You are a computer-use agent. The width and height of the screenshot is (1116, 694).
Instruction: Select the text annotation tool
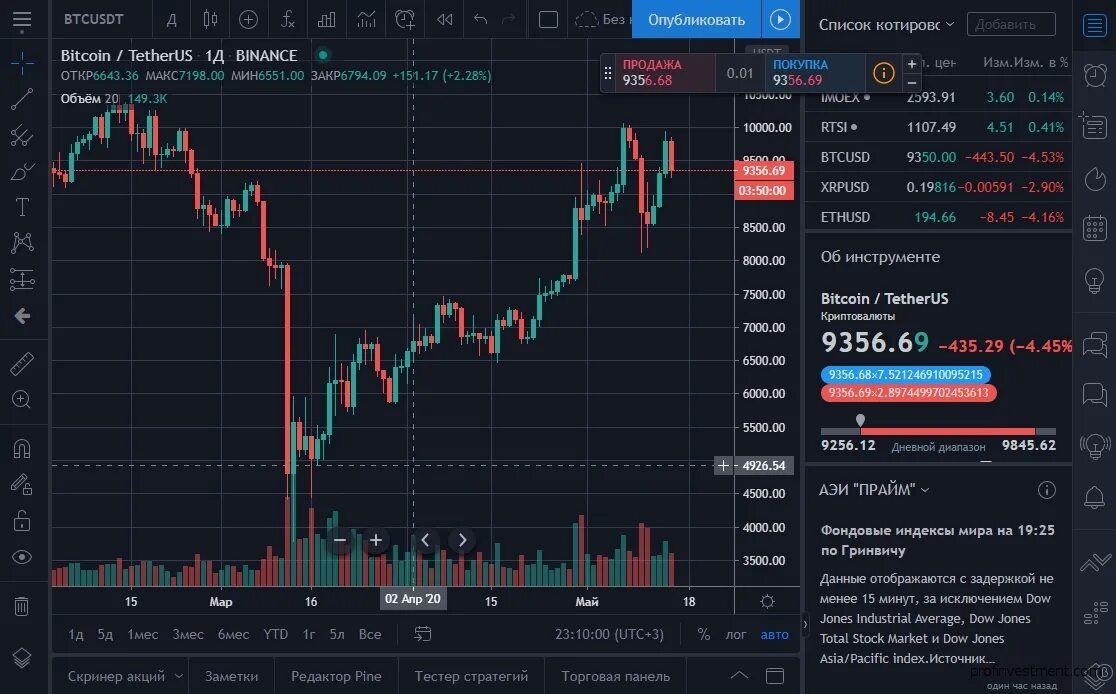pyautogui.click(x=22, y=206)
